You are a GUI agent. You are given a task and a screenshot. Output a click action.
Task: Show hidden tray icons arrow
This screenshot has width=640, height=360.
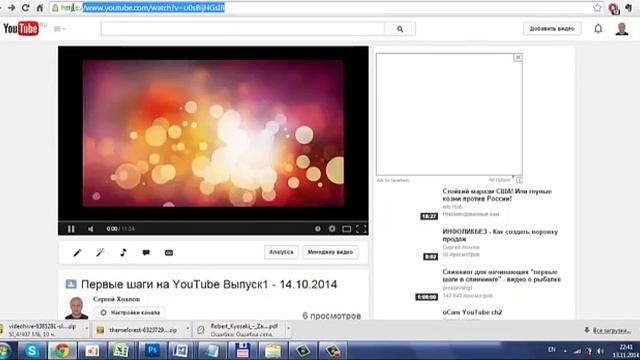point(565,351)
